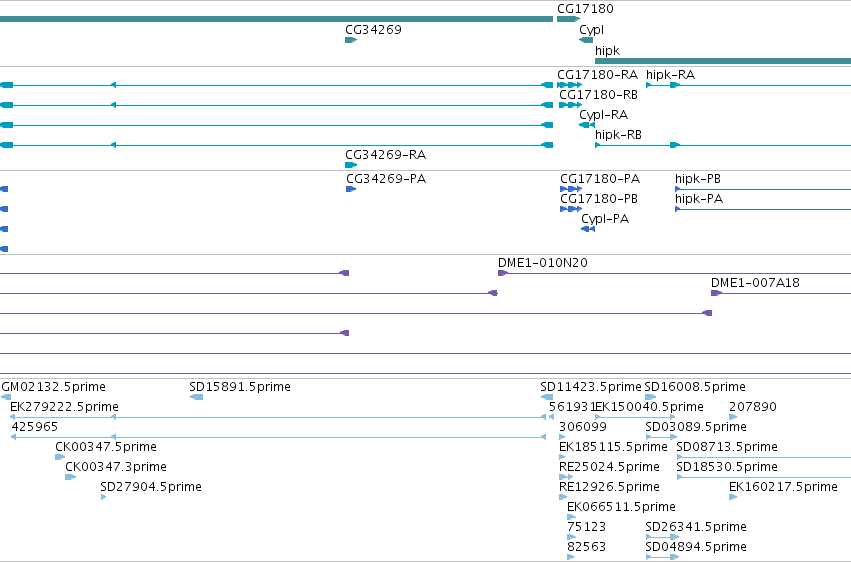Click the CG17180 gene label
Screen dimensions: 851x562
[585, 9]
